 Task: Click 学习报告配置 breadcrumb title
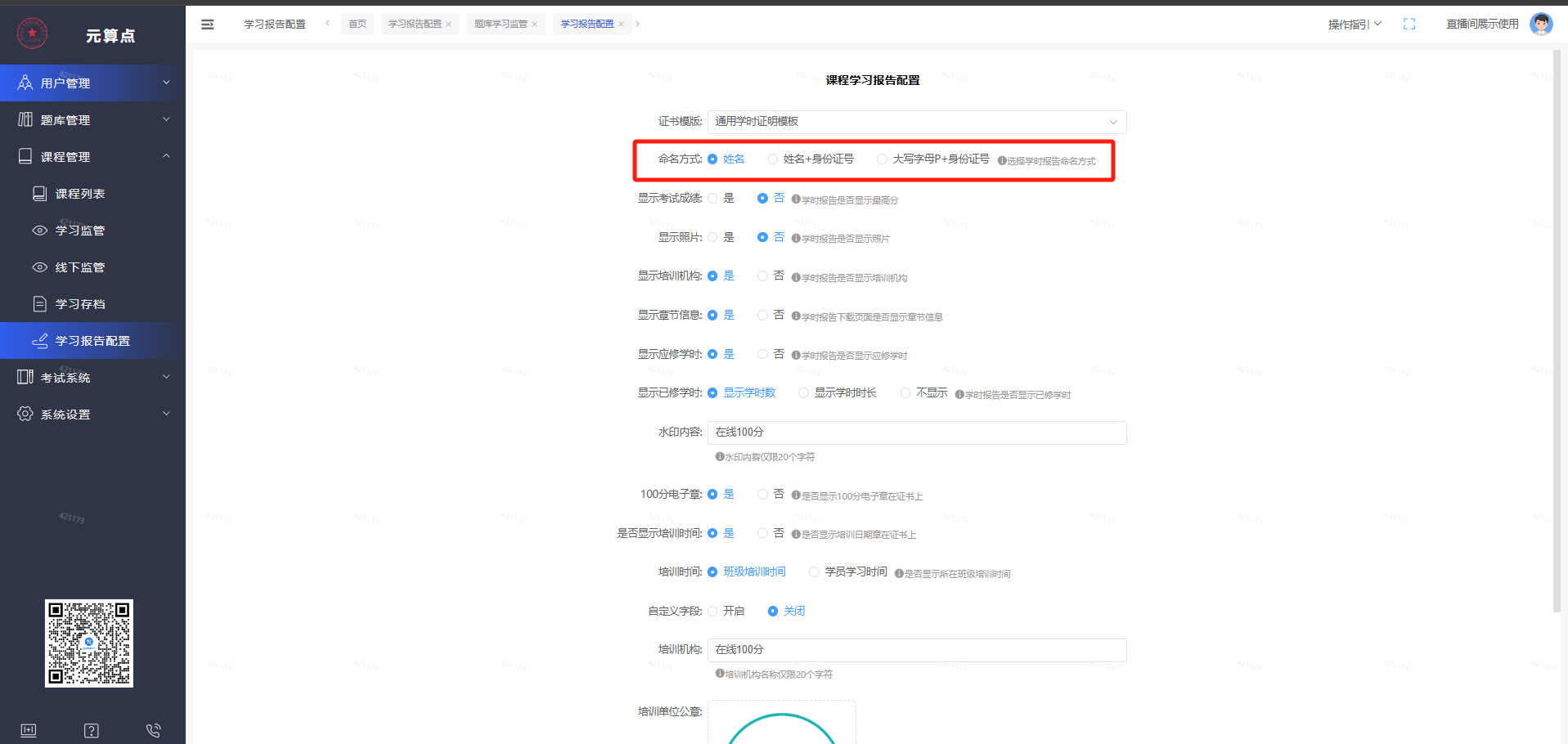pyautogui.click(x=275, y=25)
